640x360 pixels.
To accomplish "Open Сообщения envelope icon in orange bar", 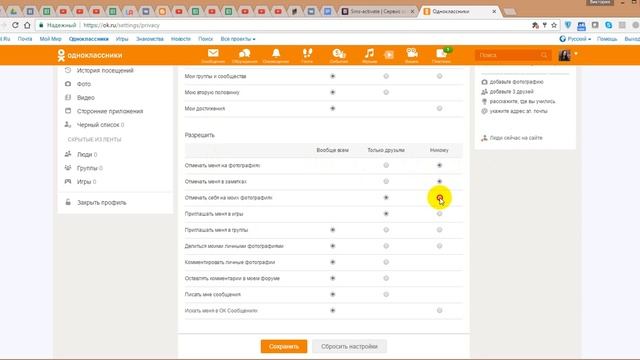I will (x=213, y=55).
